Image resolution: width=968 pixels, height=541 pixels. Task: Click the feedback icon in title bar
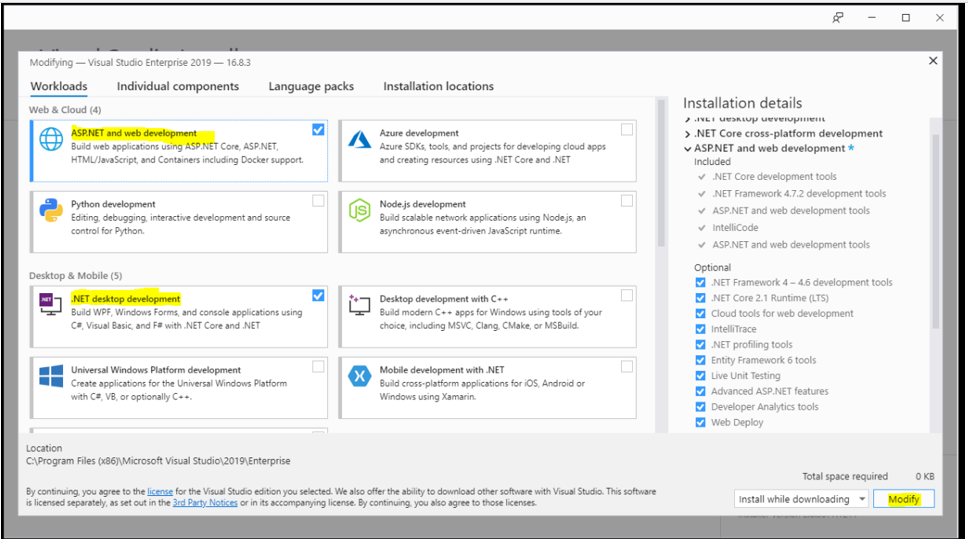tap(838, 17)
